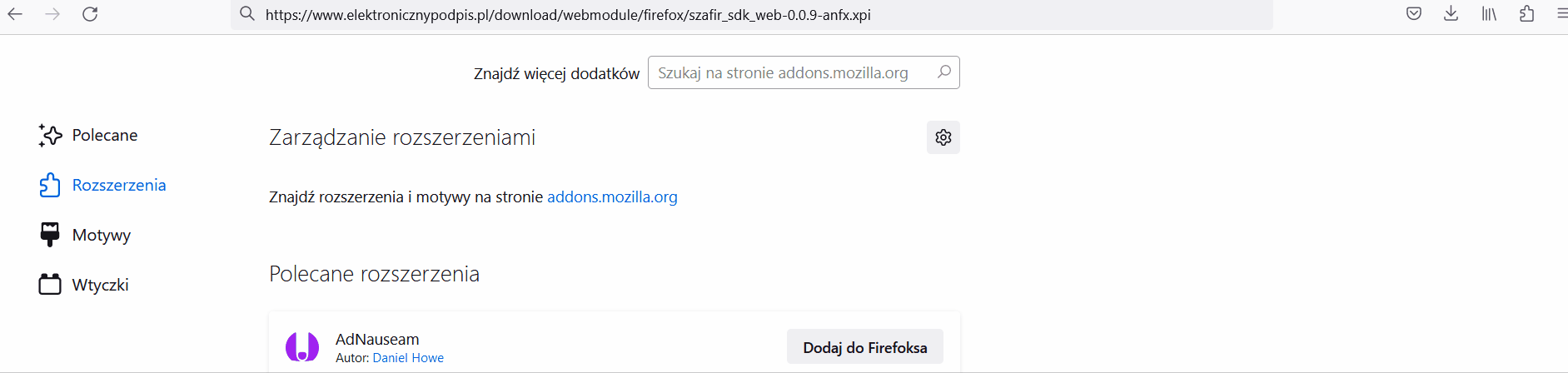Show the Library bookmarks menu
The width and height of the screenshot is (1568, 373).
pos(1489,14)
